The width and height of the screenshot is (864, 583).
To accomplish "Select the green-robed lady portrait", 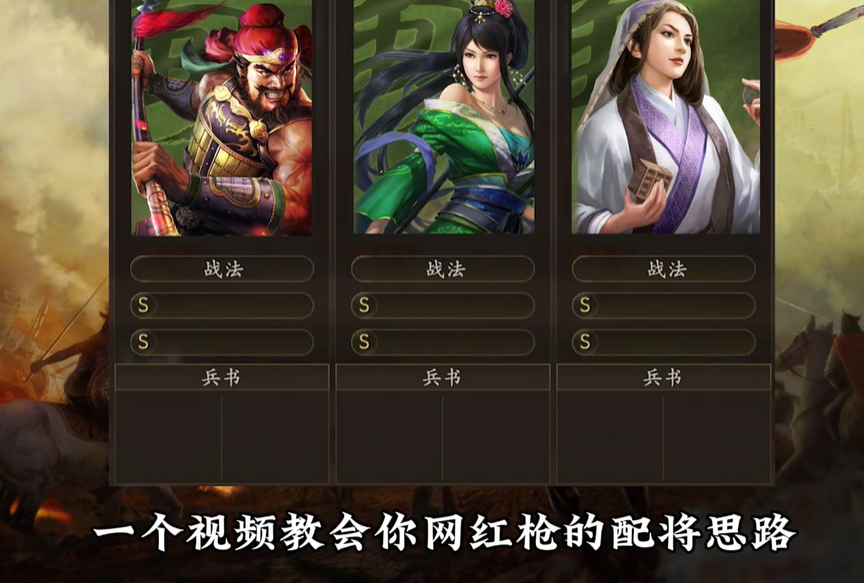I will (x=444, y=117).
